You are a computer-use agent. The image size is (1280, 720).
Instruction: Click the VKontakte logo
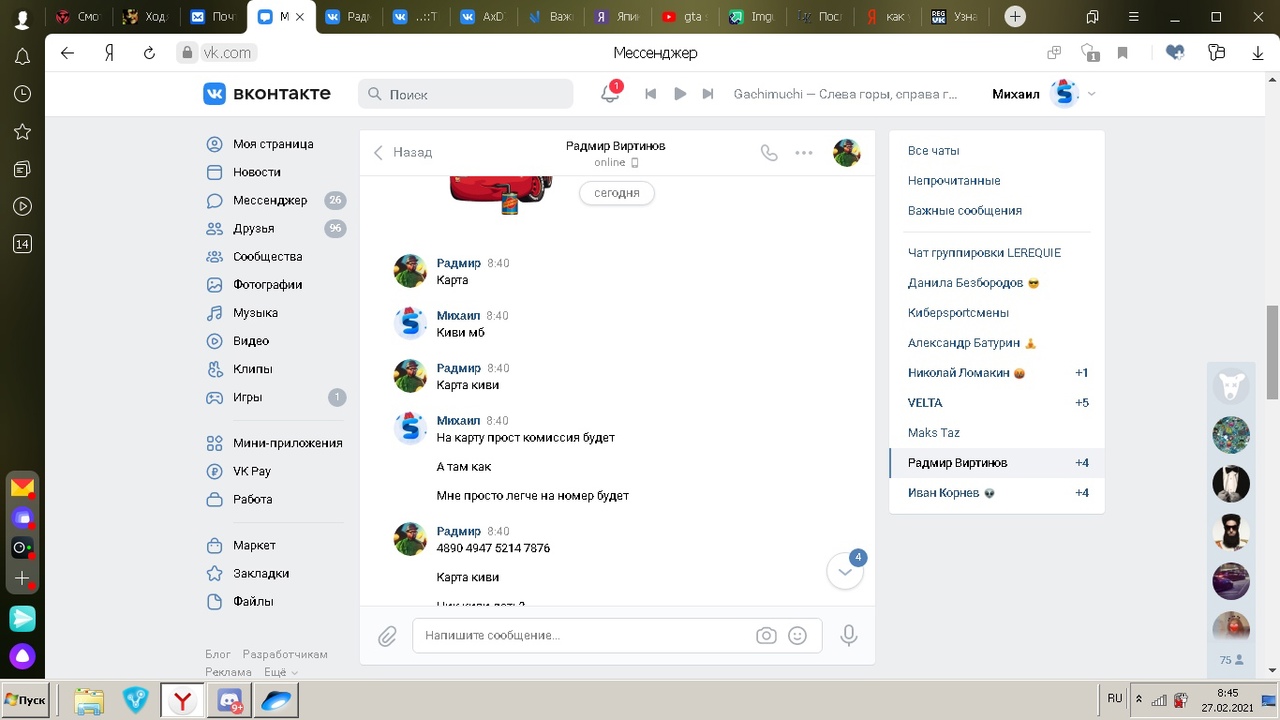pos(267,94)
